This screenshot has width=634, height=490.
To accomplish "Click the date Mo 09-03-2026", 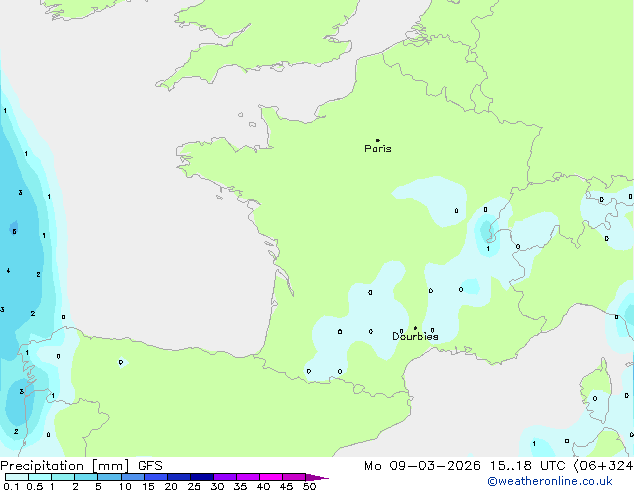I will [x=422, y=466].
